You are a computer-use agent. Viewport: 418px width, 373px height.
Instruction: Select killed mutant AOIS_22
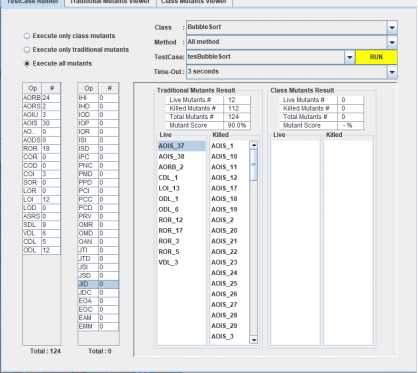230,252
